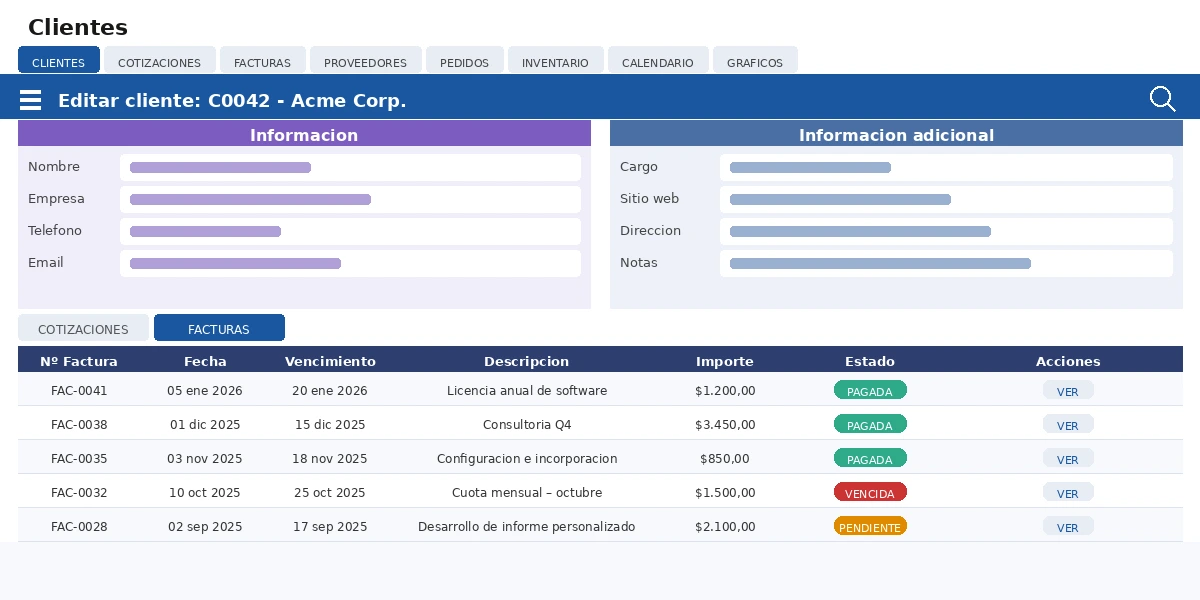Show the client's Cotizaciones sub-tab
This screenshot has width=1200, height=600.
coord(83,328)
